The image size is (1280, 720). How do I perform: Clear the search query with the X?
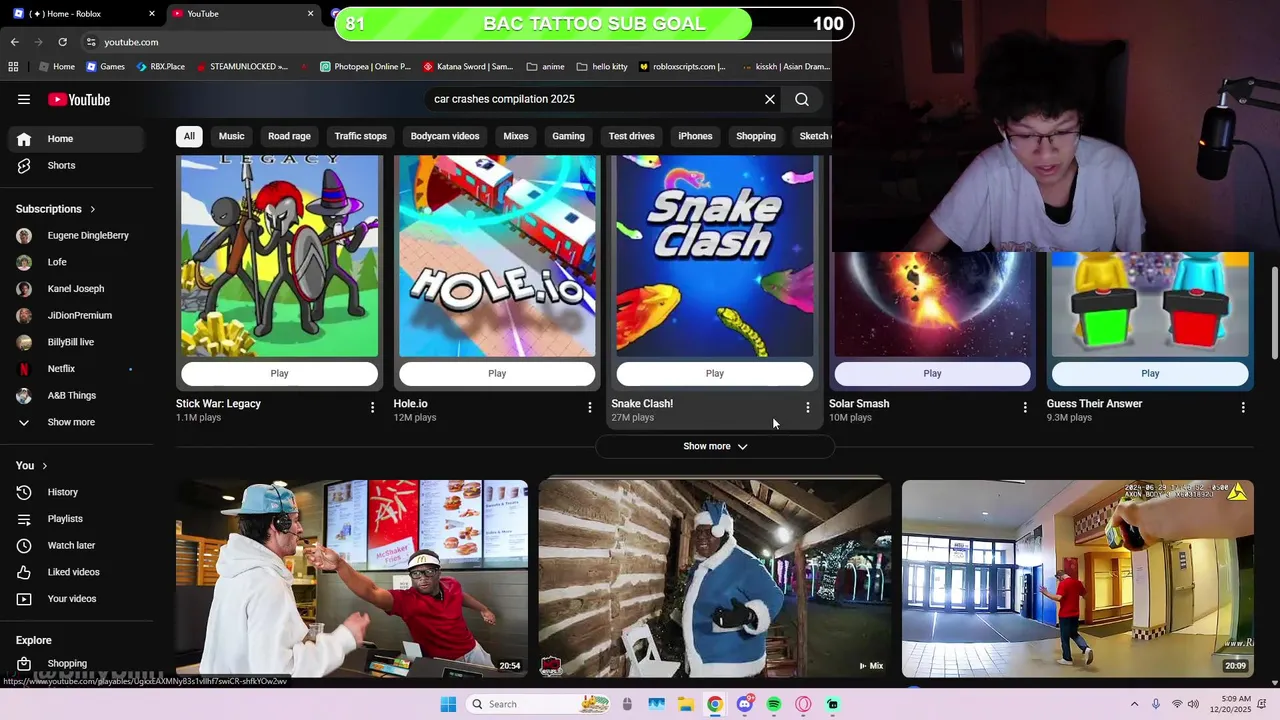point(770,99)
